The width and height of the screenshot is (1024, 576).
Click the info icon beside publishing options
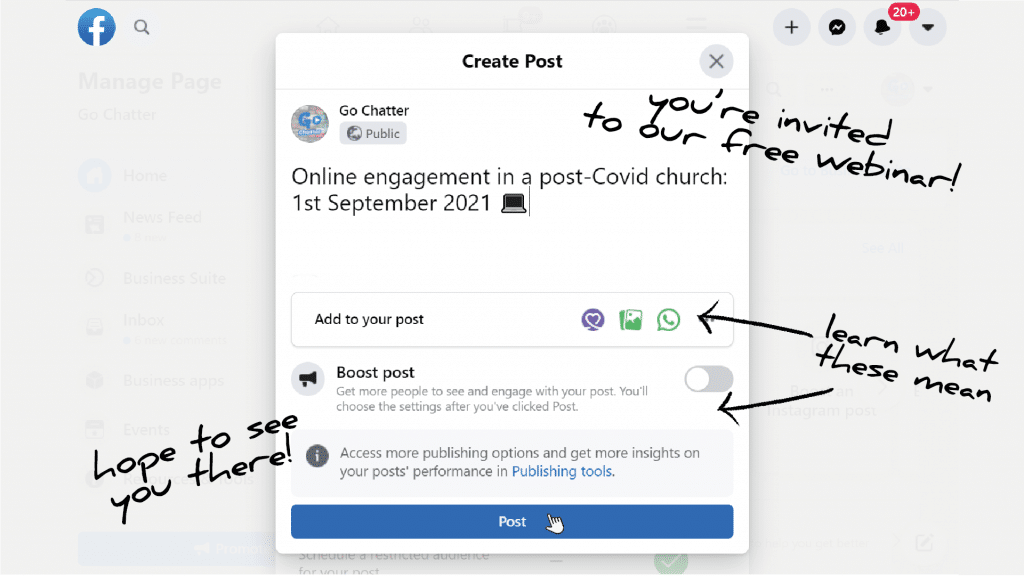coord(317,455)
